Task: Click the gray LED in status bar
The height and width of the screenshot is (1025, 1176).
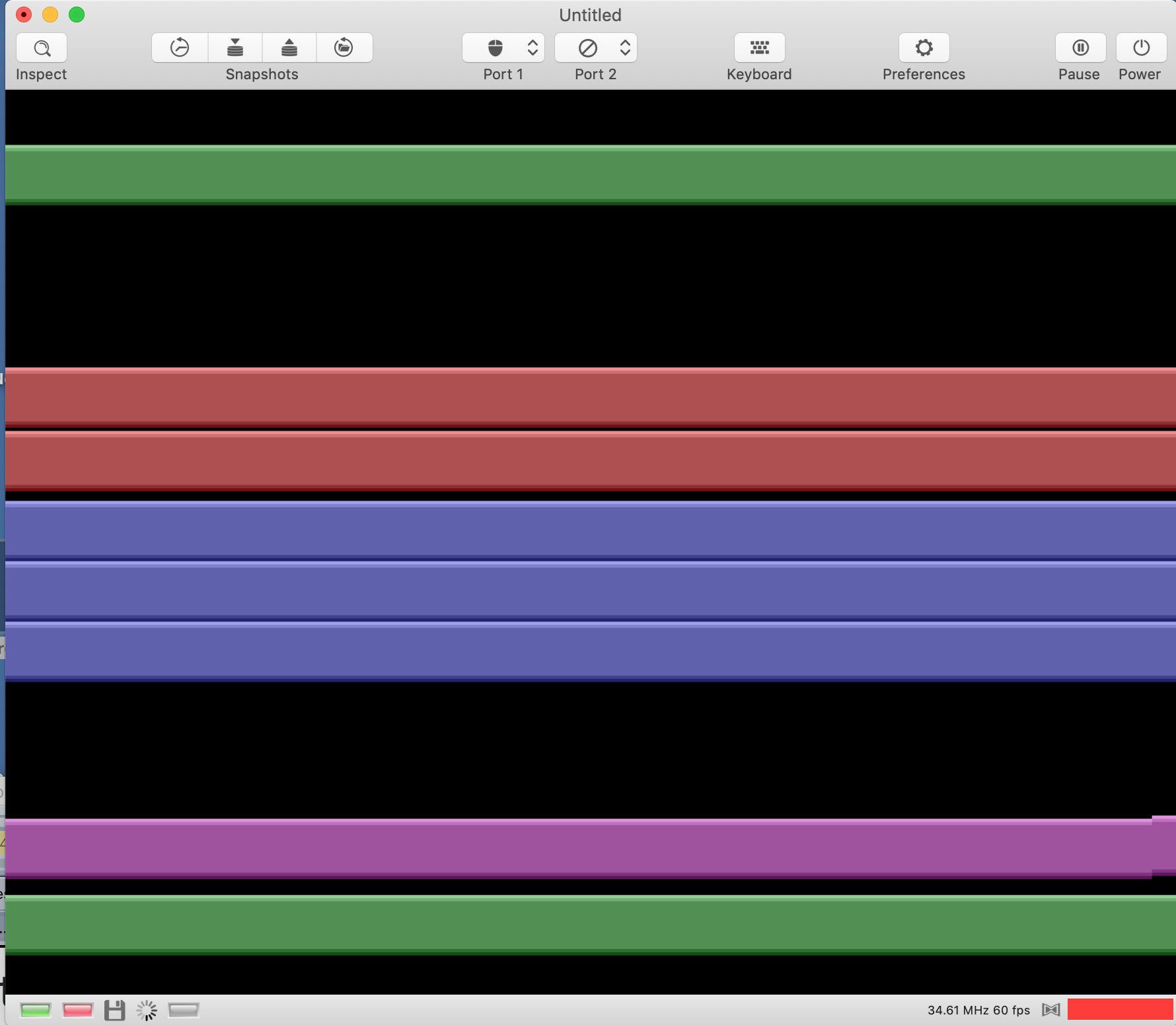Action: point(184,1010)
